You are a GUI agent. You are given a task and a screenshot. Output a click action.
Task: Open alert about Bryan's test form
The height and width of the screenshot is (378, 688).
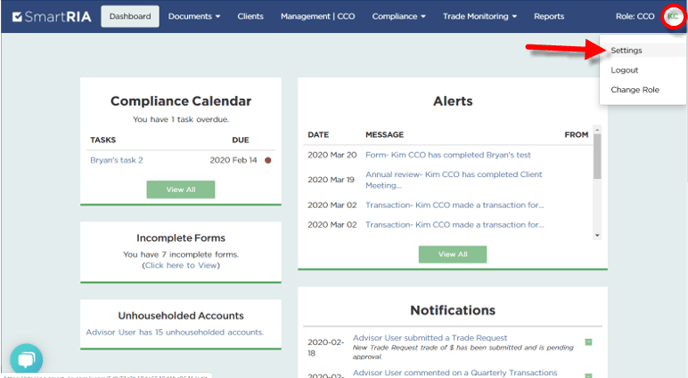tap(448, 155)
